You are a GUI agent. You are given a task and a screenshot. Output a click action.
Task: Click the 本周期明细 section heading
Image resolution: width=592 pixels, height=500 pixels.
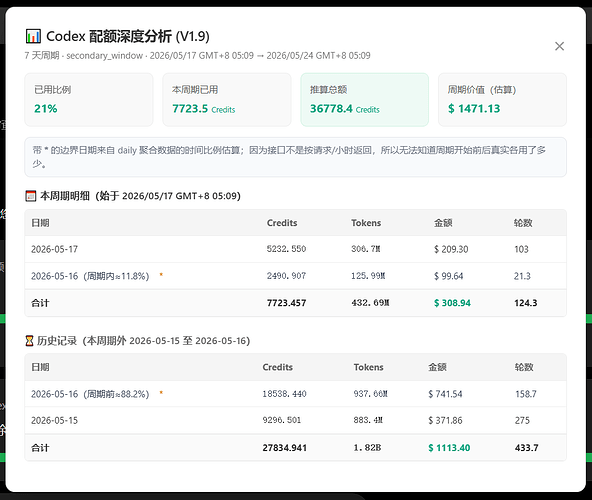[140, 196]
